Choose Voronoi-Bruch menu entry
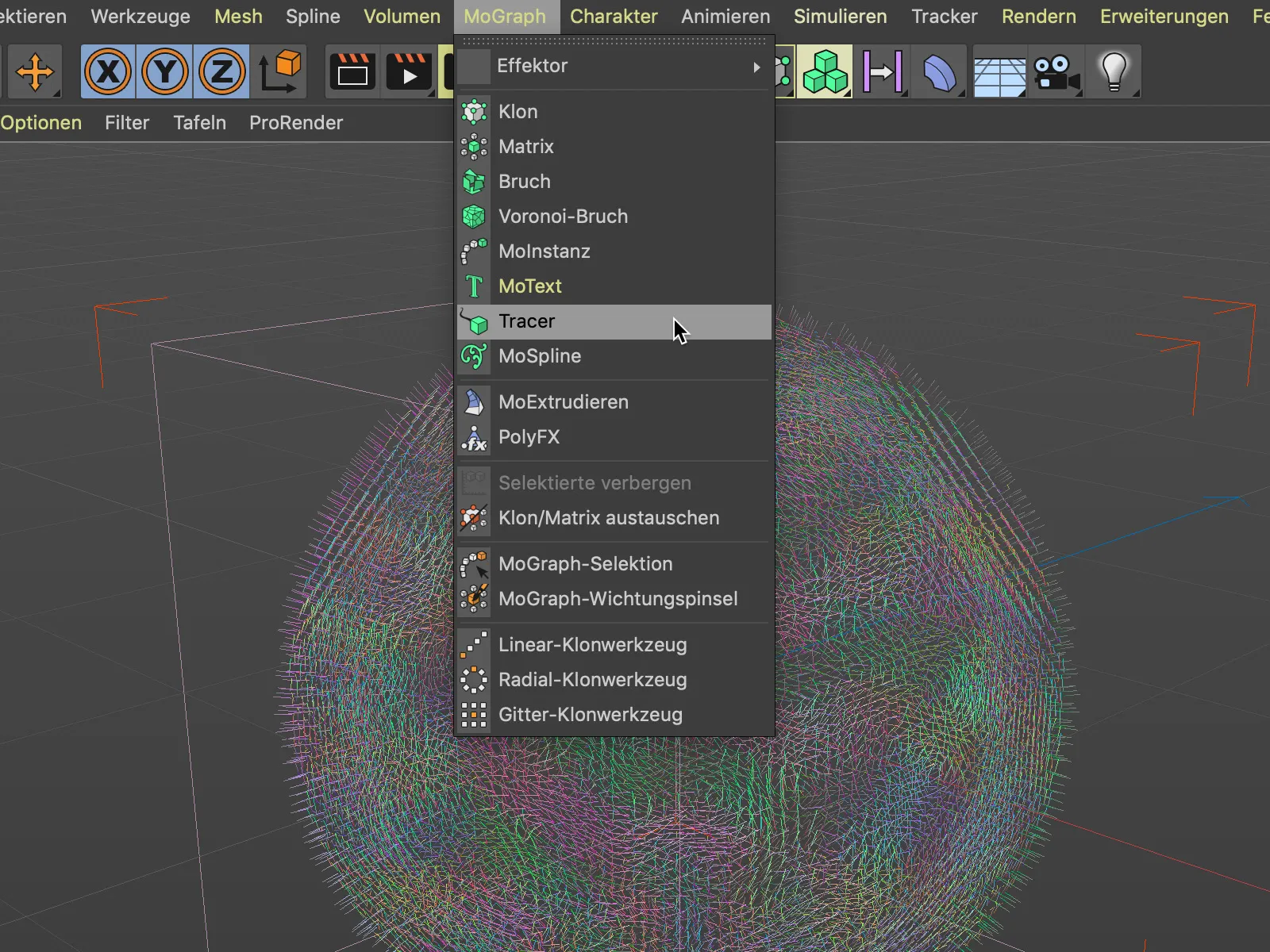 pyautogui.click(x=614, y=217)
